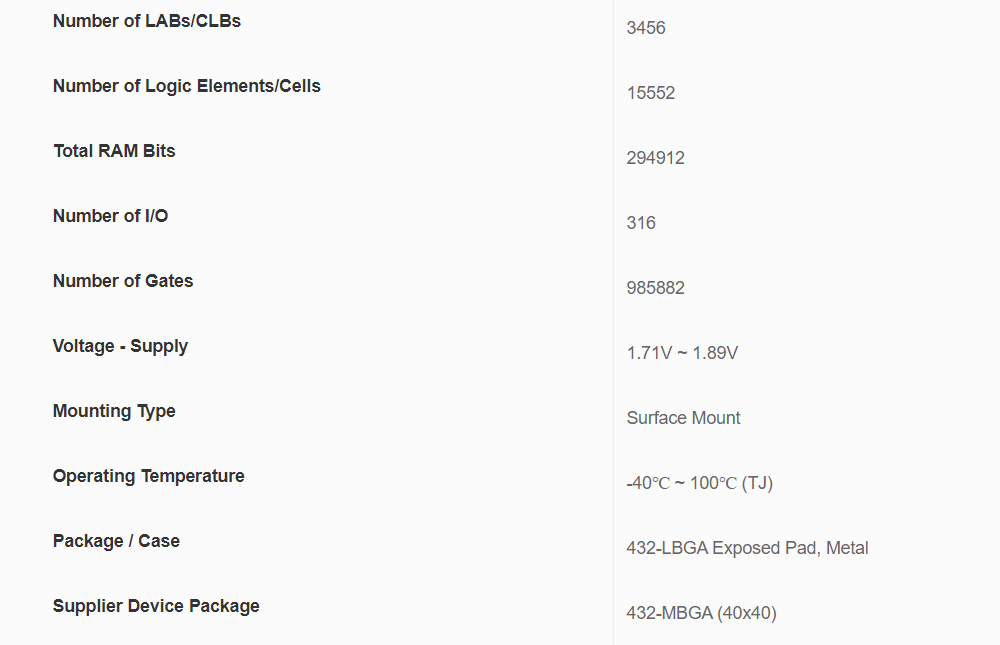1000x645 pixels.
Task: Click the 'Voltage - Supply' label
Action: [x=120, y=346]
